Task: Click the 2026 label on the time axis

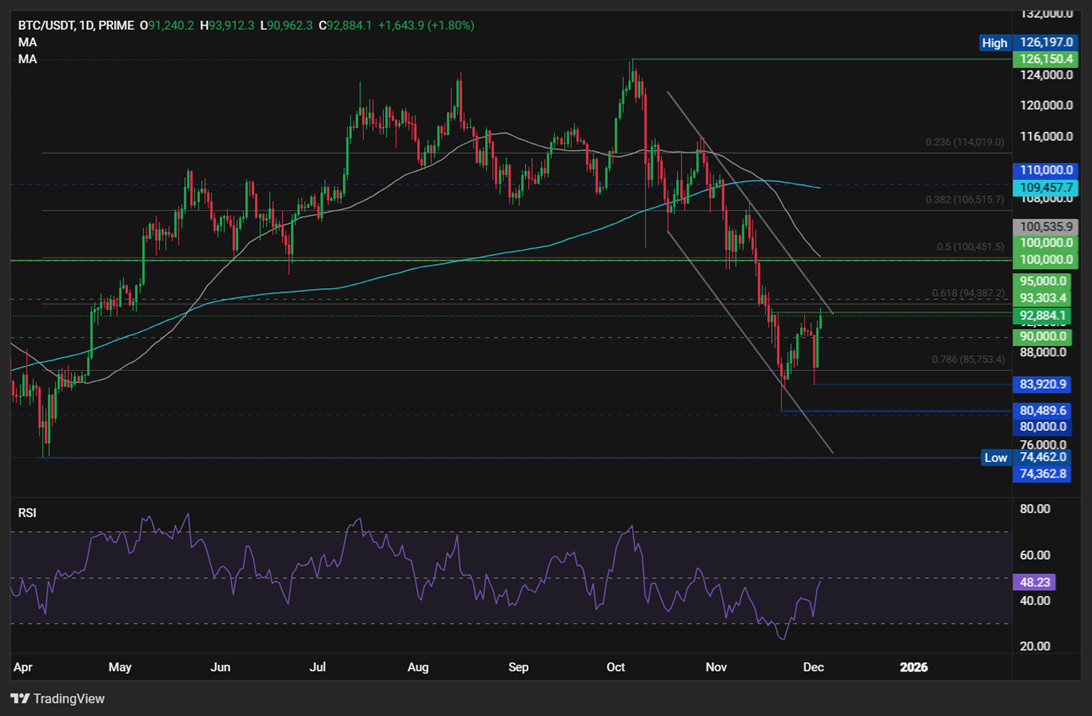Action: (x=913, y=667)
